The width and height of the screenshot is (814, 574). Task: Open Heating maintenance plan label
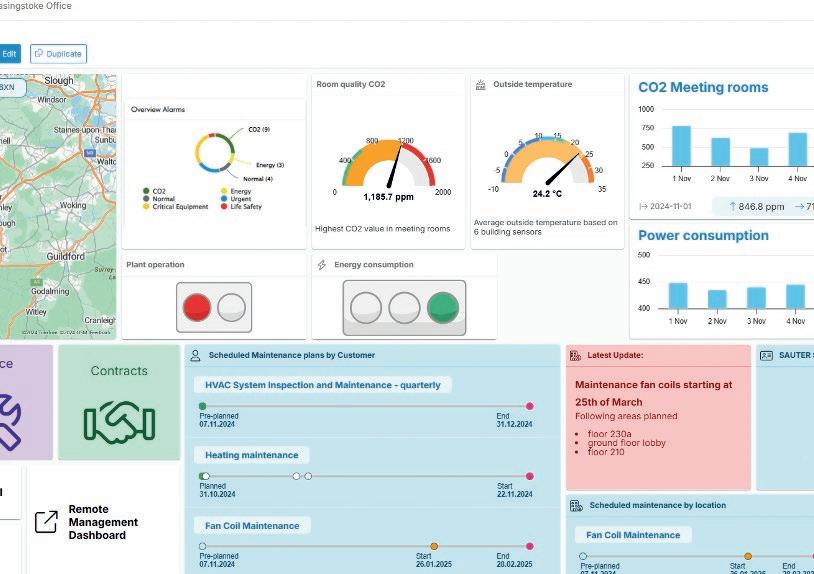point(252,455)
